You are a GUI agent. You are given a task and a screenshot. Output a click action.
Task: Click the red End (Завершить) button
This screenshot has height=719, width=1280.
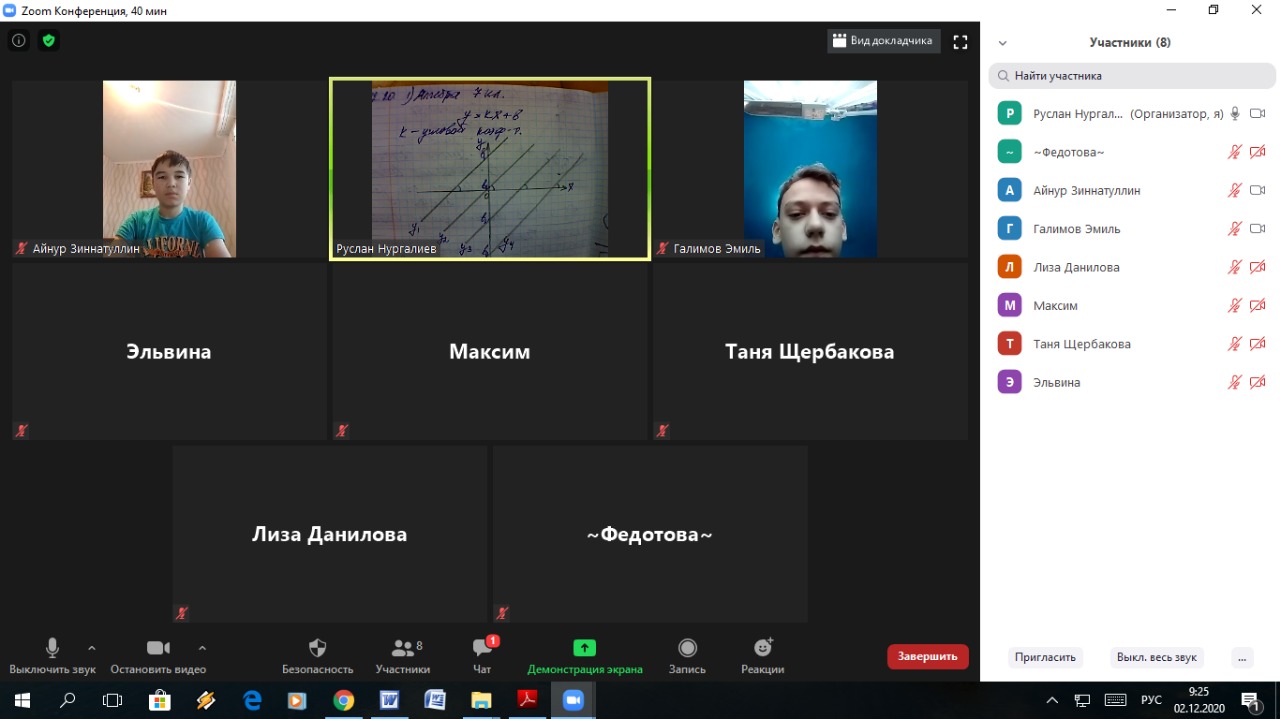tap(927, 656)
